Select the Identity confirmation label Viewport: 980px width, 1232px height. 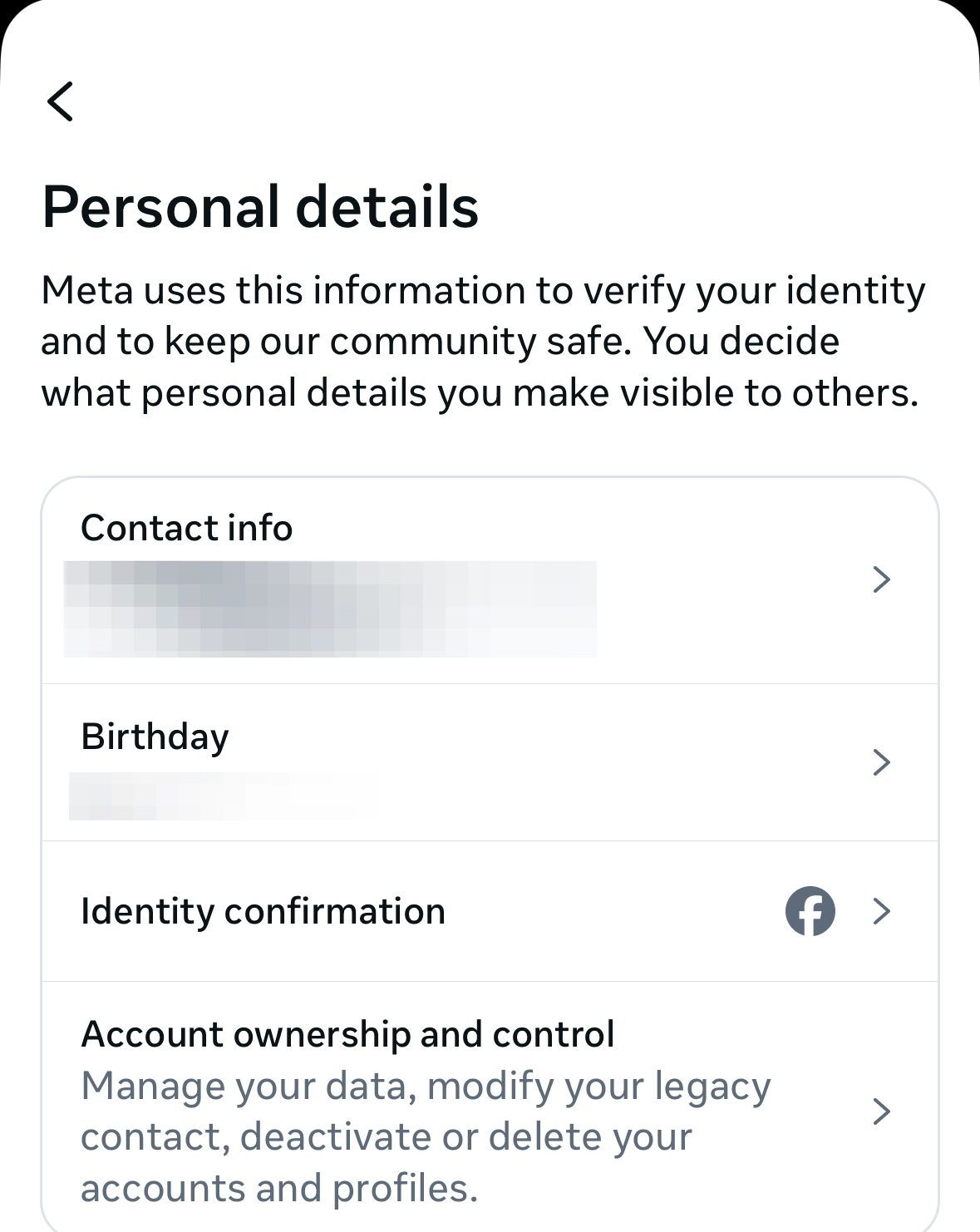pyautogui.click(x=263, y=911)
